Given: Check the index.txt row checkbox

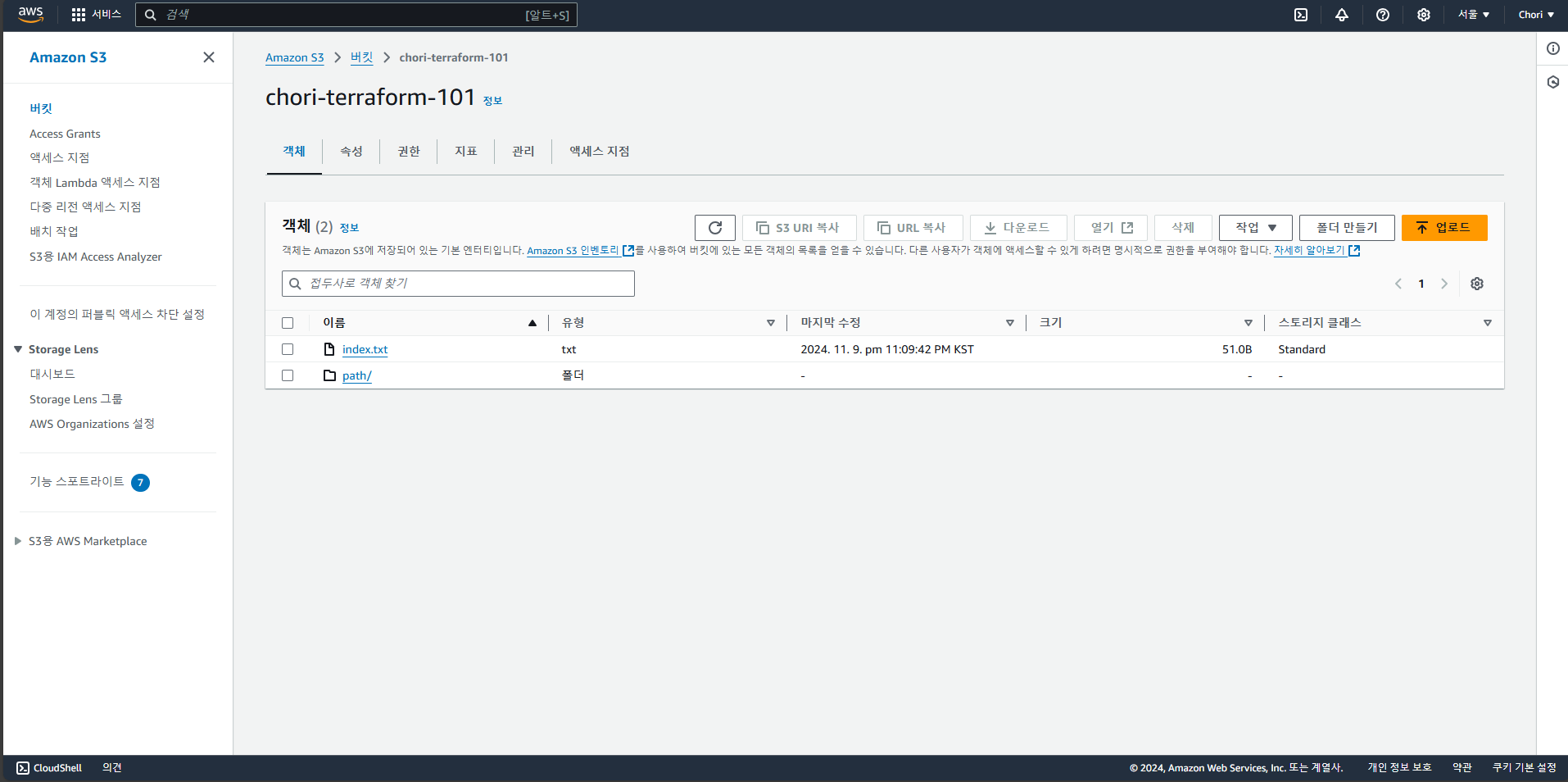Looking at the screenshot, I should (288, 349).
